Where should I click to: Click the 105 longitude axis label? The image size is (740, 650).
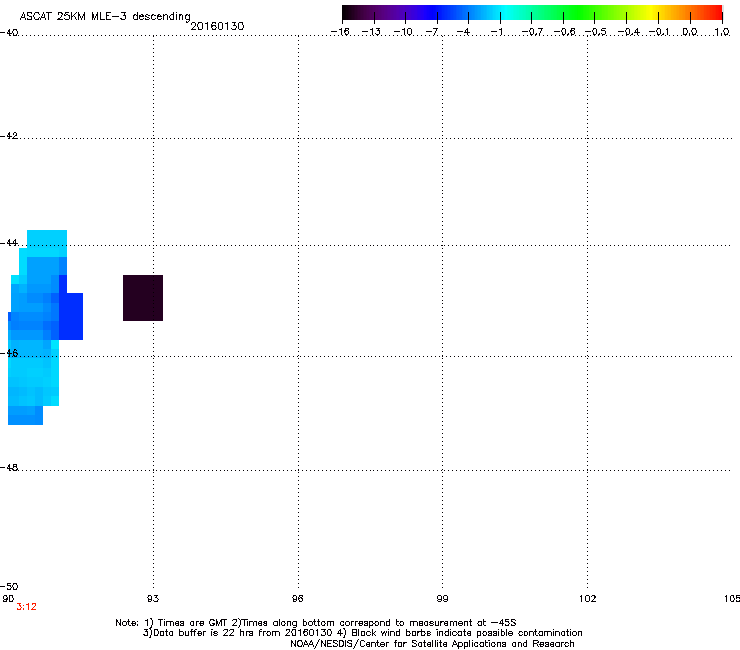tap(732, 599)
